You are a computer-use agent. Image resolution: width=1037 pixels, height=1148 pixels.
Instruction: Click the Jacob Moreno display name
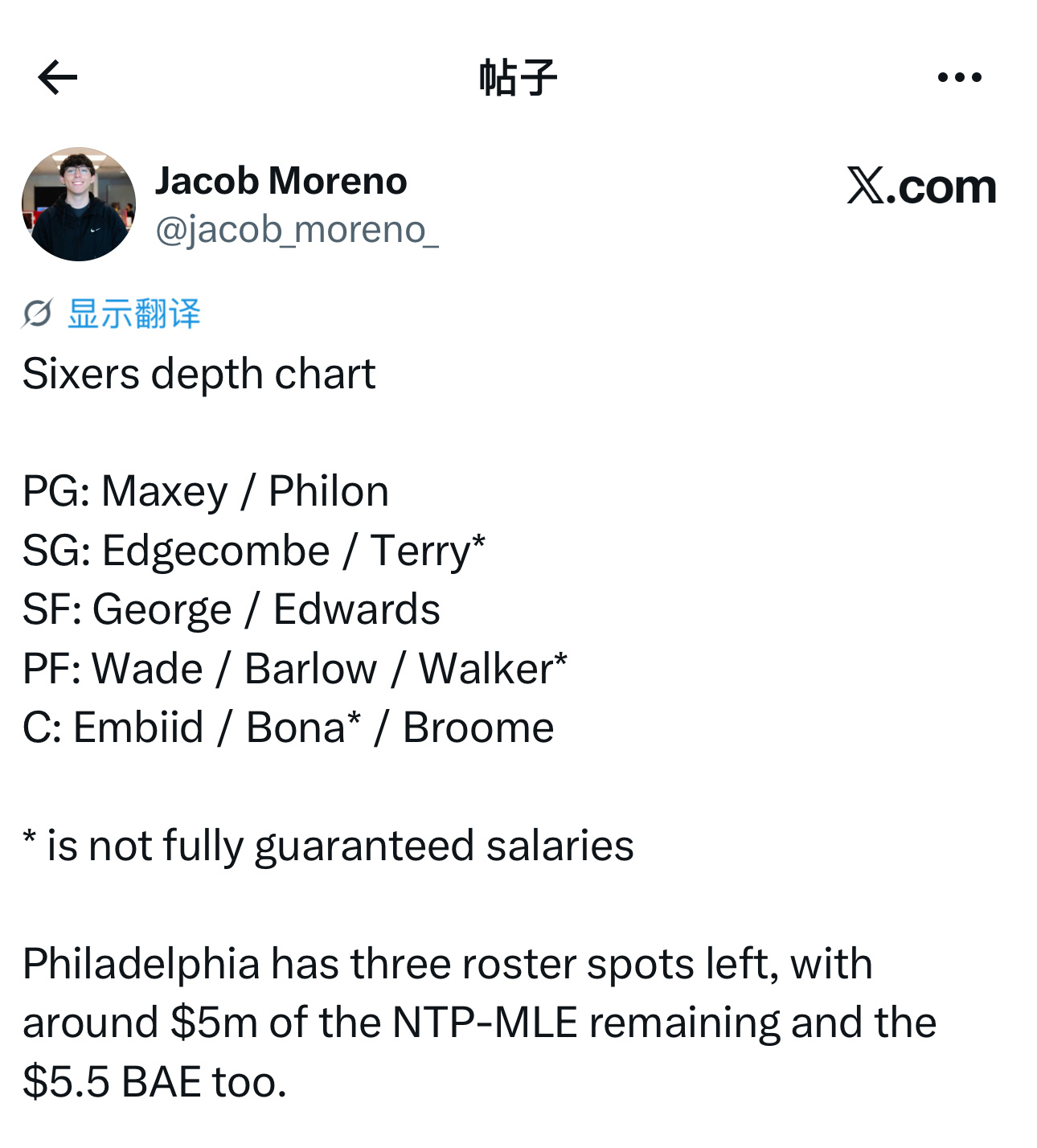point(281,181)
